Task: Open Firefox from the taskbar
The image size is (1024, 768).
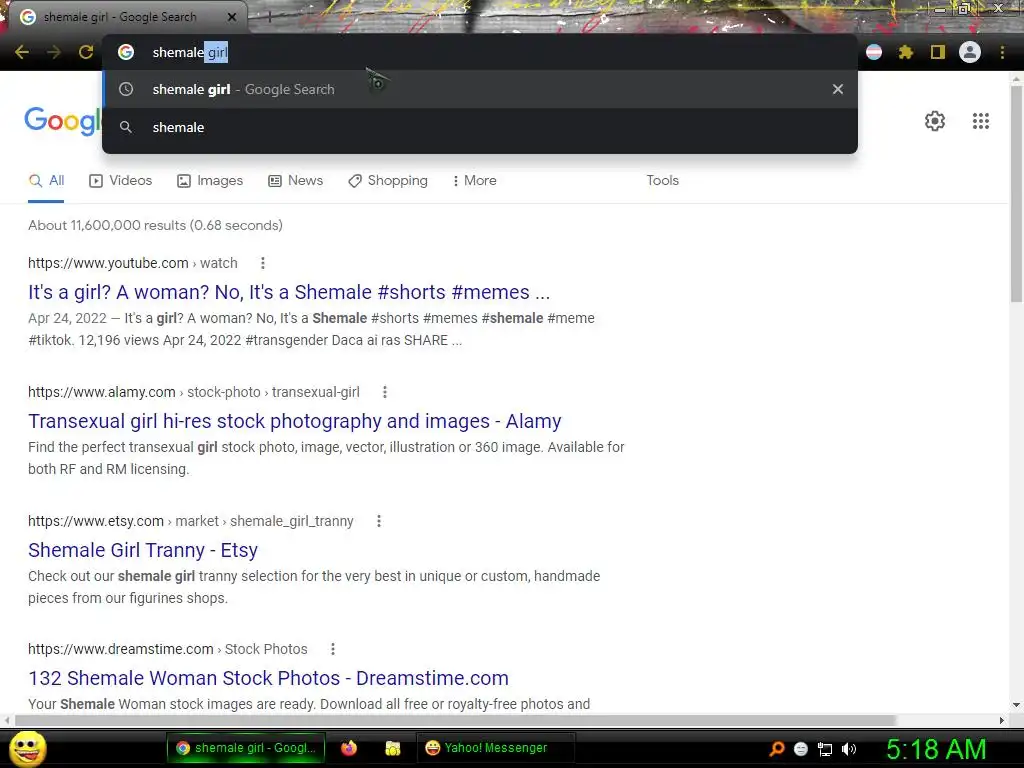Action: tap(349, 748)
